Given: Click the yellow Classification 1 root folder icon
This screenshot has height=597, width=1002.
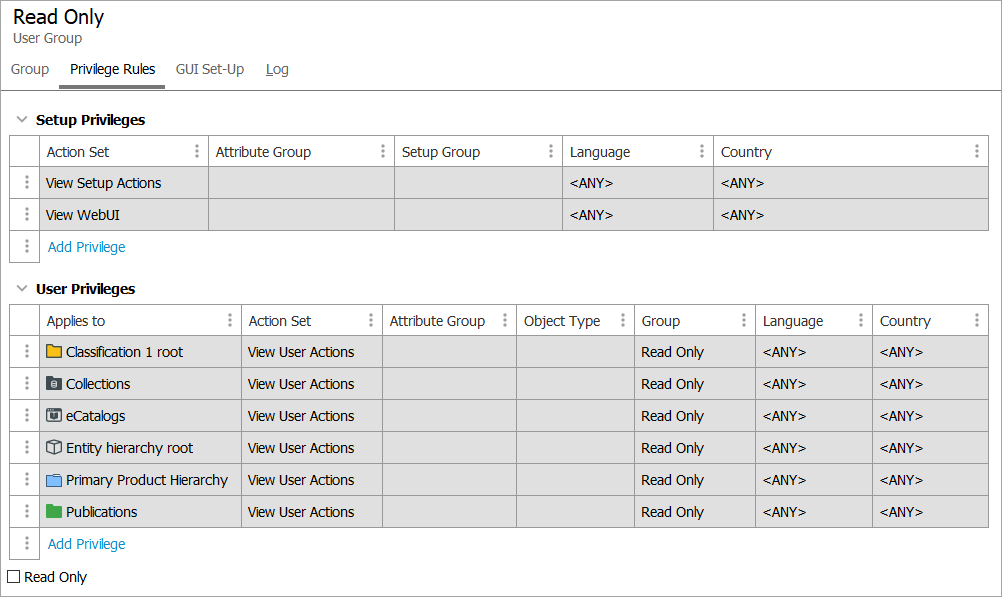Looking at the screenshot, I should pos(54,352).
